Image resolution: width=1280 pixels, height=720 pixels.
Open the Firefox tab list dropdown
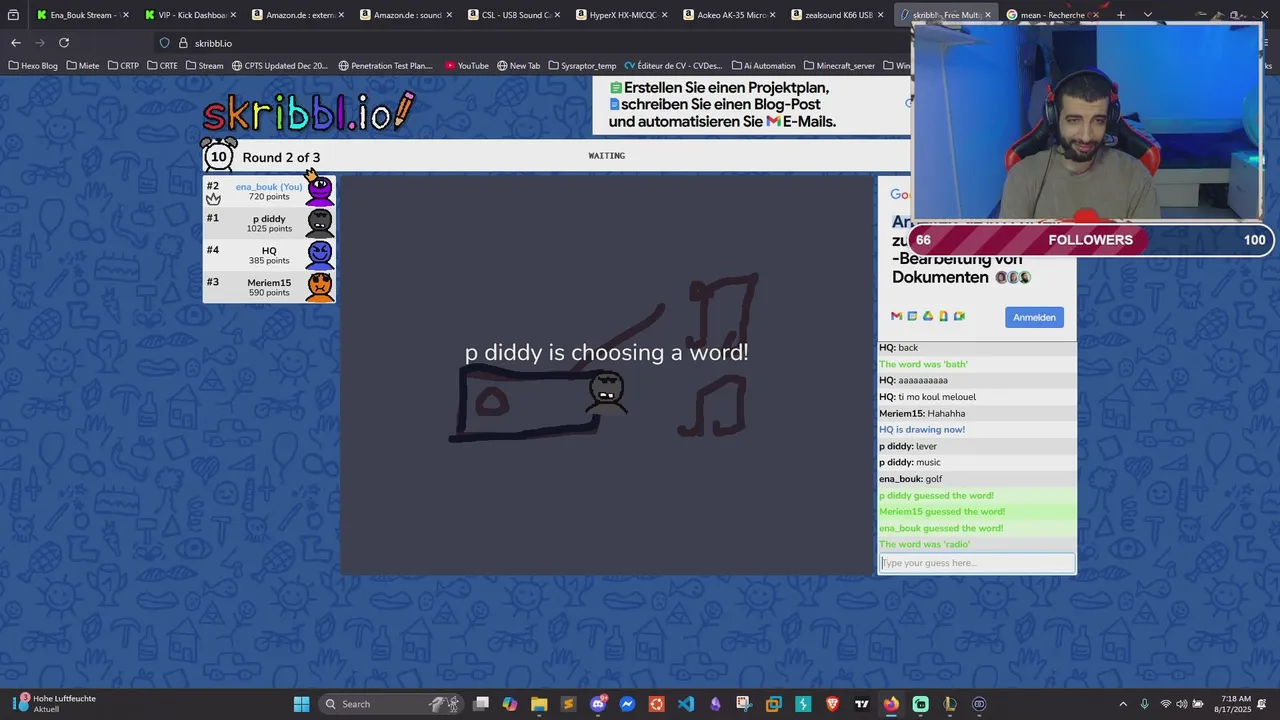coord(1148,15)
